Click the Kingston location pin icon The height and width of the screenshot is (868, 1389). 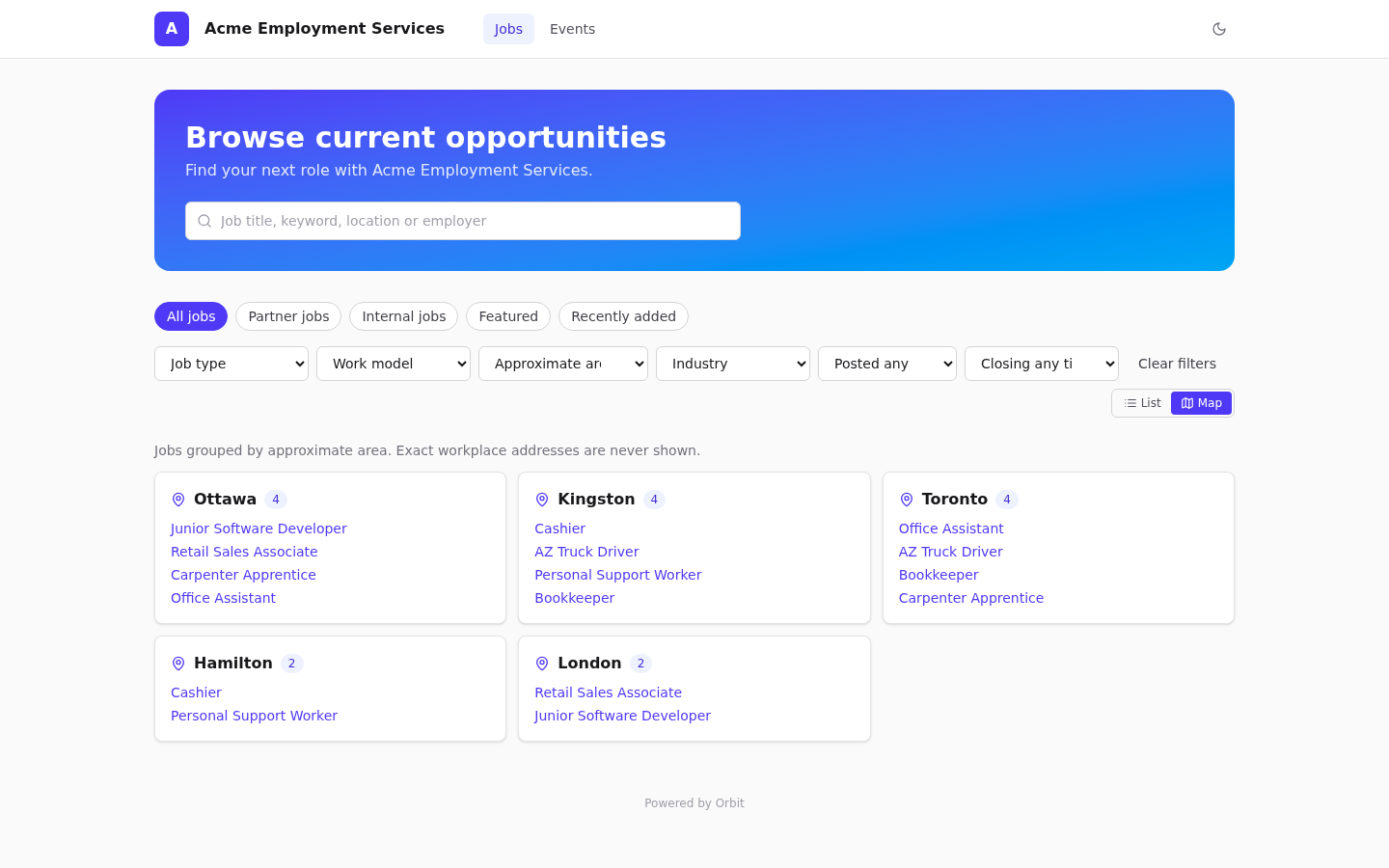click(542, 500)
